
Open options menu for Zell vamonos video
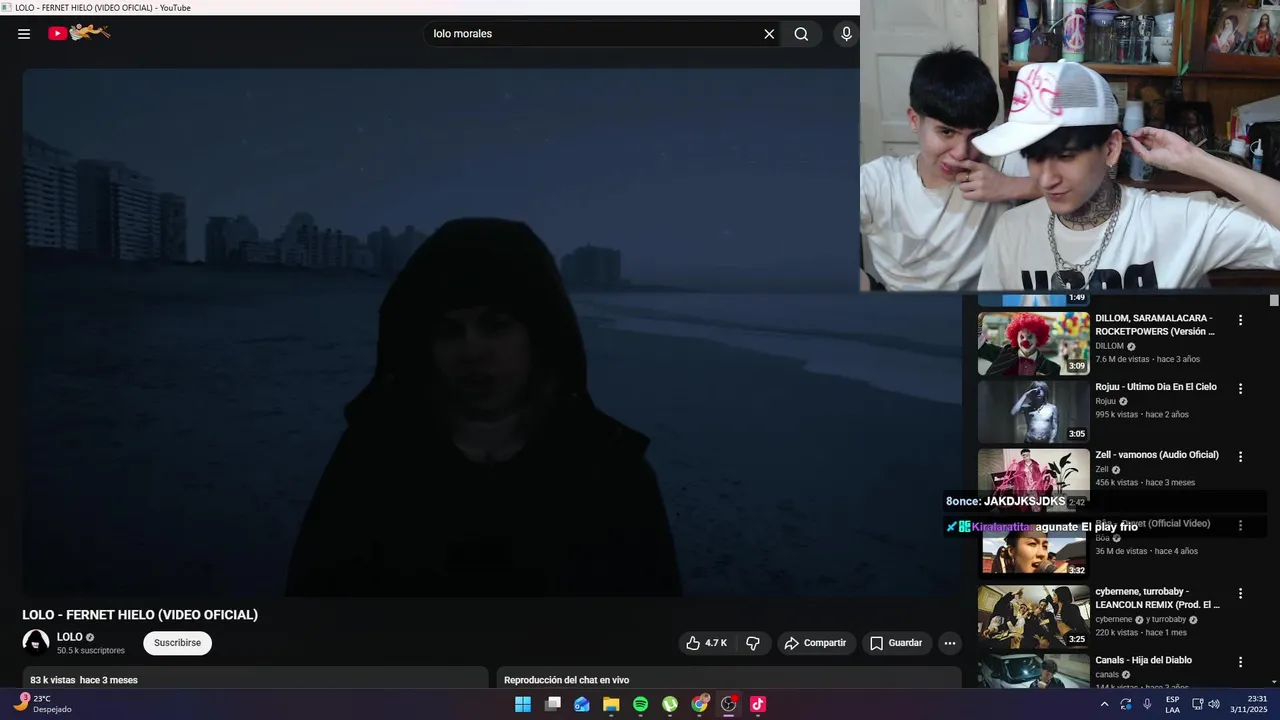tap(1241, 457)
